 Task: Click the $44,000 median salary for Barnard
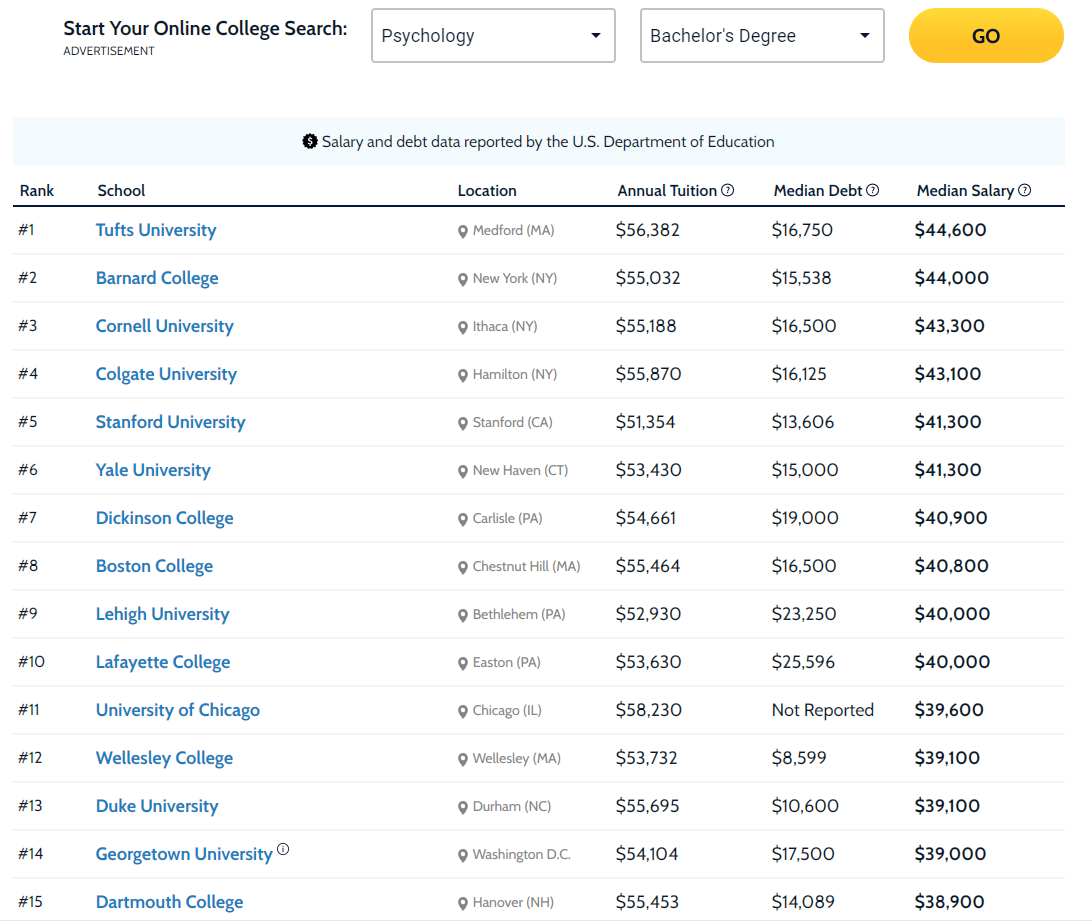951,278
